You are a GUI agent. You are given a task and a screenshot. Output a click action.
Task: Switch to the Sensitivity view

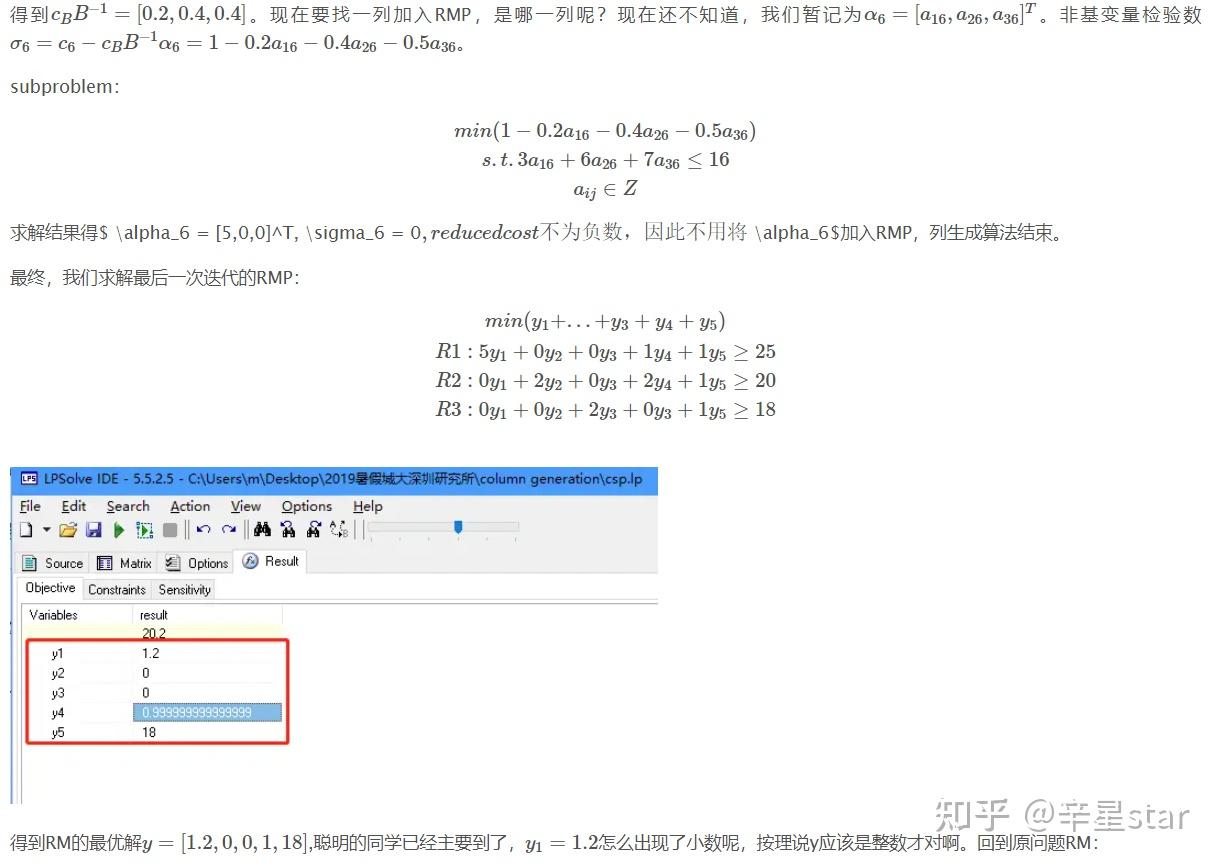click(x=184, y=590)
